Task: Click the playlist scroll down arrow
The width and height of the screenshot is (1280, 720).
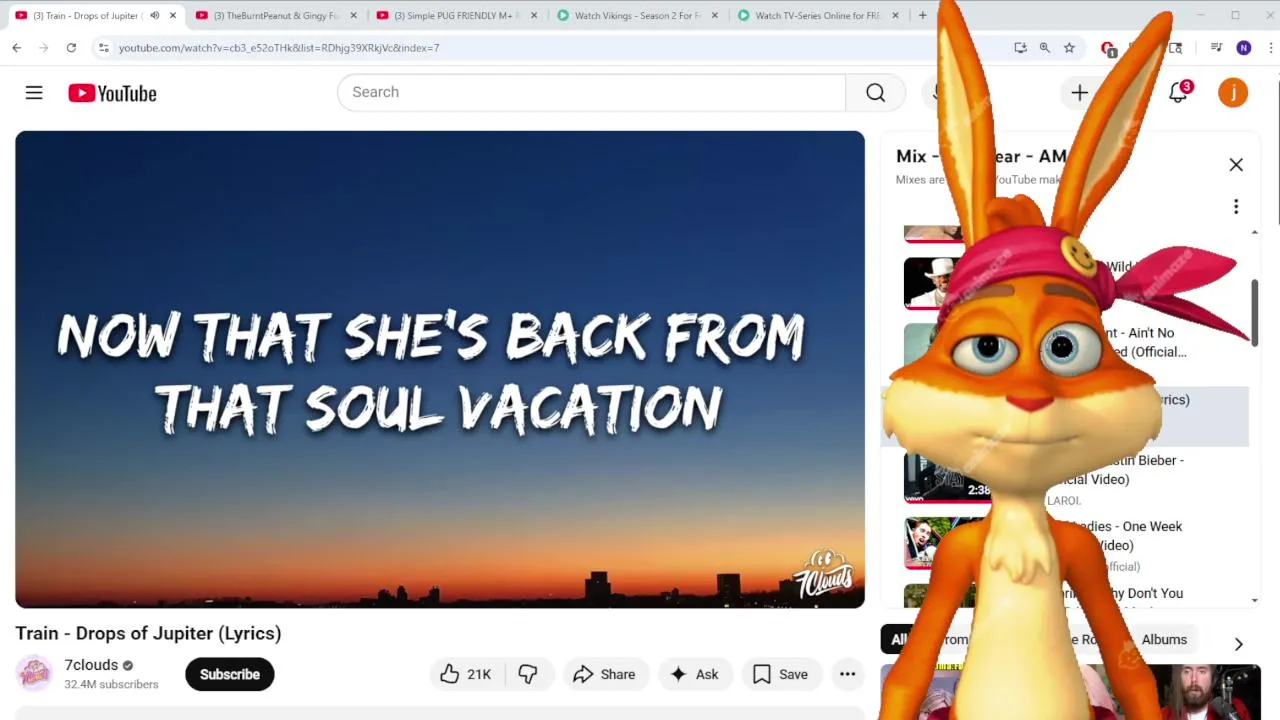Action: click(x=1255, y=601)
